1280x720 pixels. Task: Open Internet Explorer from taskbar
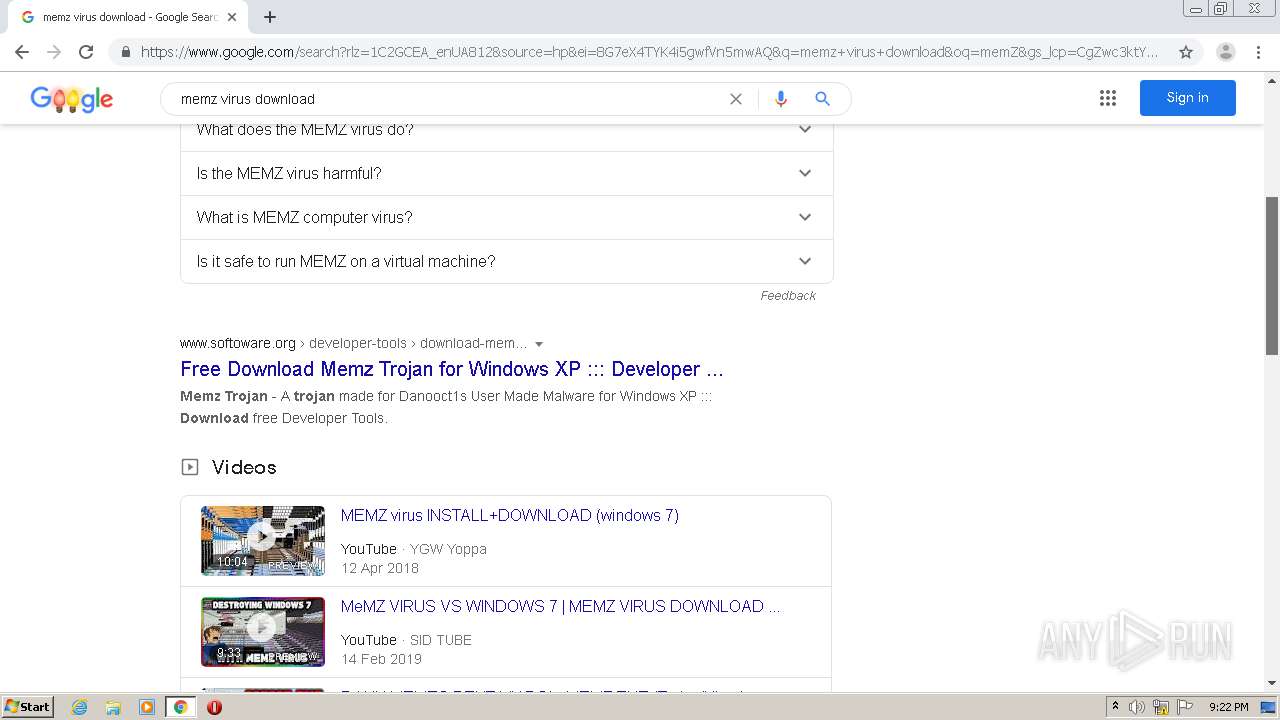click(x=79, y=707)
